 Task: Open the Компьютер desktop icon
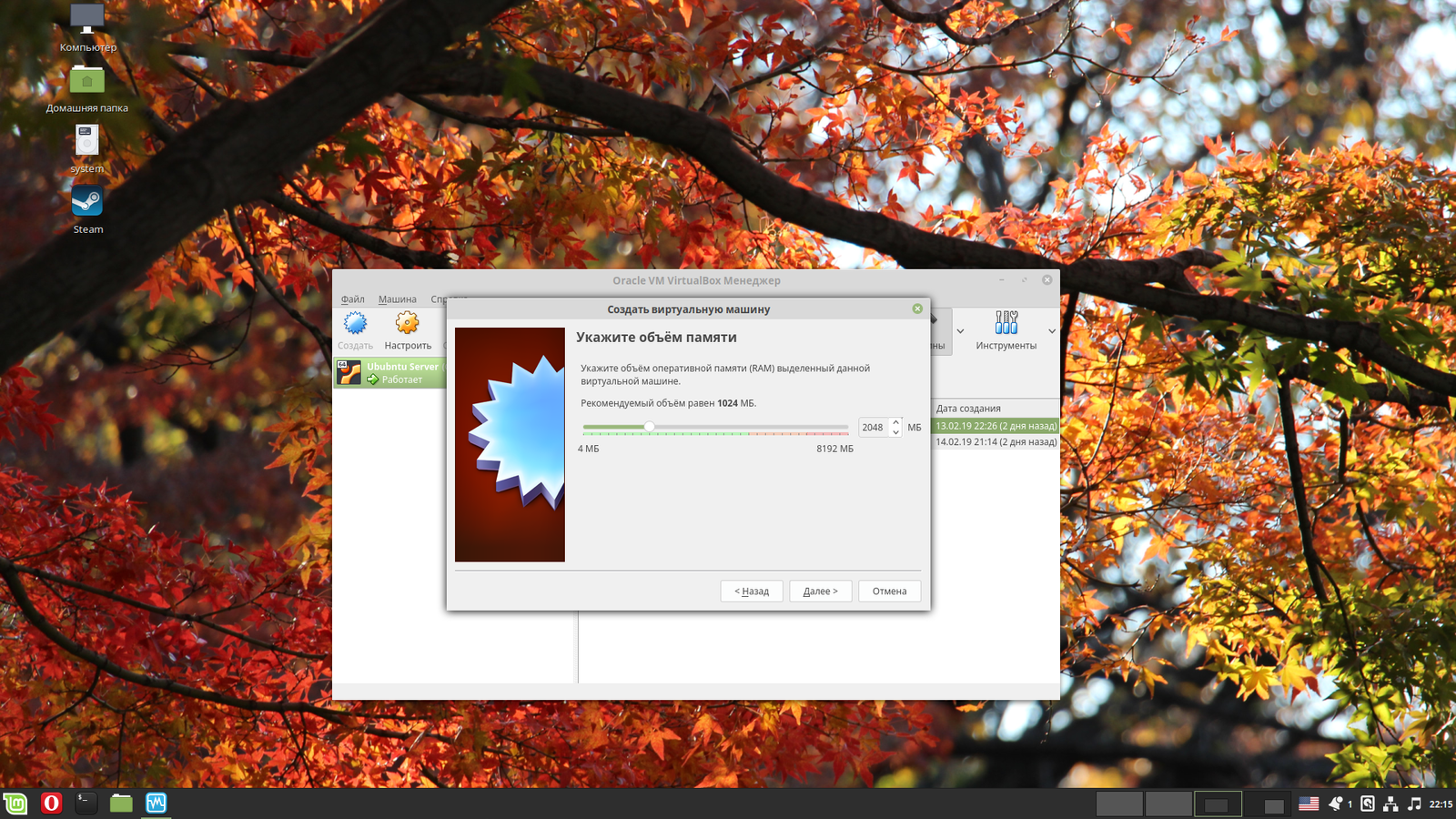pyautogui.click(x=87, y=18)
